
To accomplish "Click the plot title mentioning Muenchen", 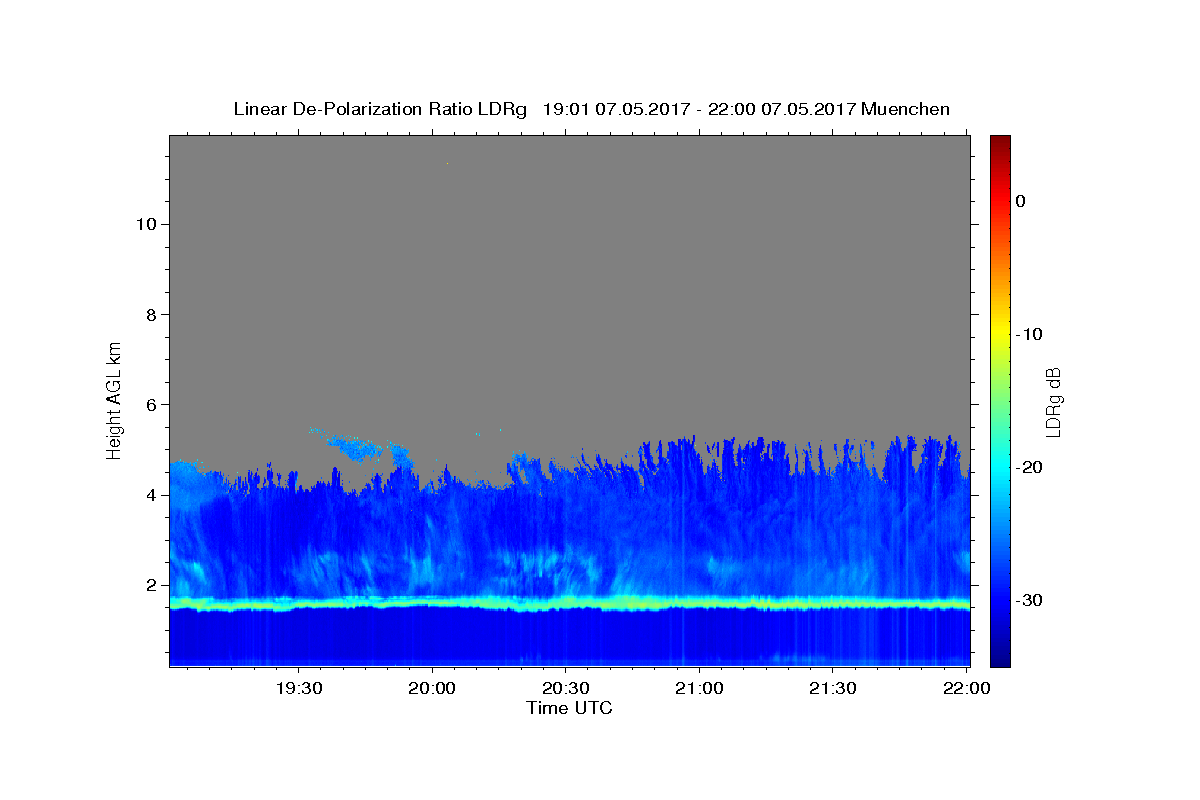I will (x=591, y=109).
